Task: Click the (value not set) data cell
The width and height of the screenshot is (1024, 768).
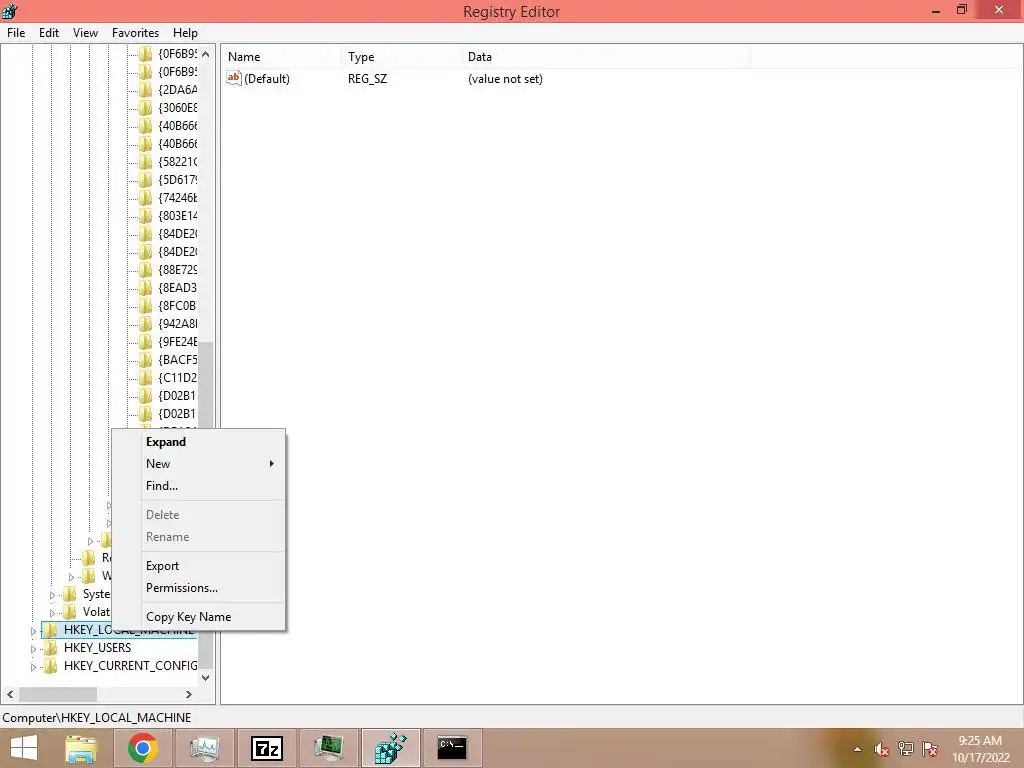Action: (505, 79)
